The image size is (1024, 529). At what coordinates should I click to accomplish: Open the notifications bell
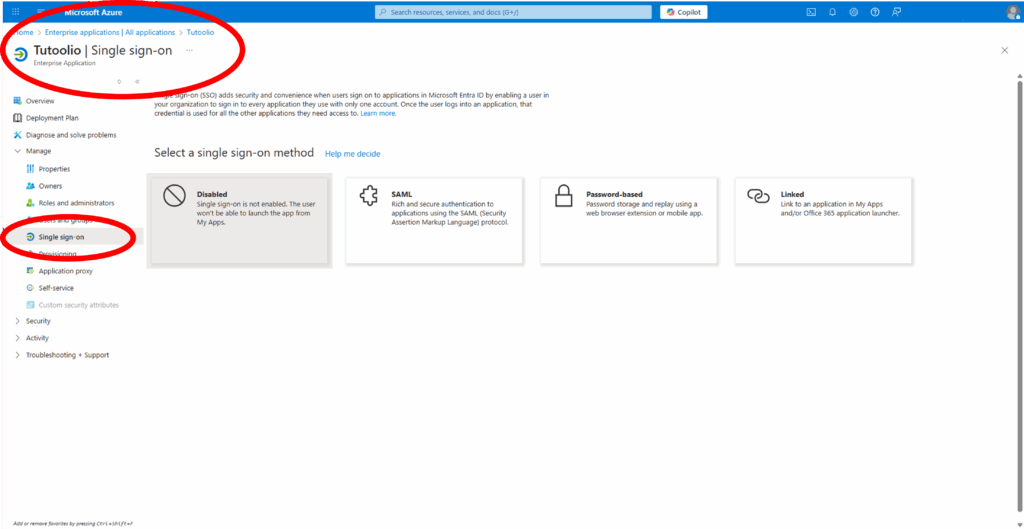pos(832,12)
